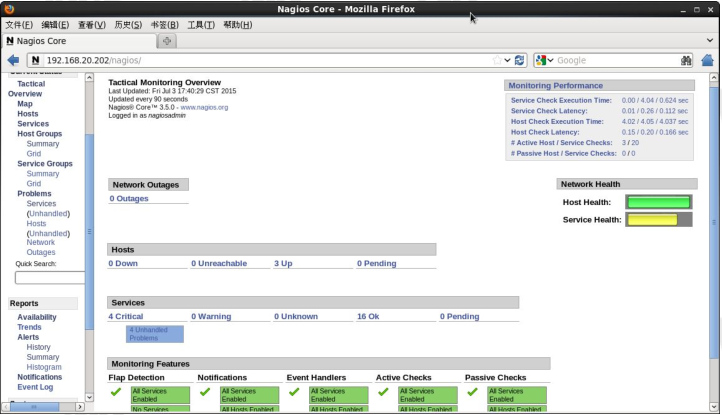722x415 pixels.
Task: Open the Event Log sidebar link
Action: (35, 387)
